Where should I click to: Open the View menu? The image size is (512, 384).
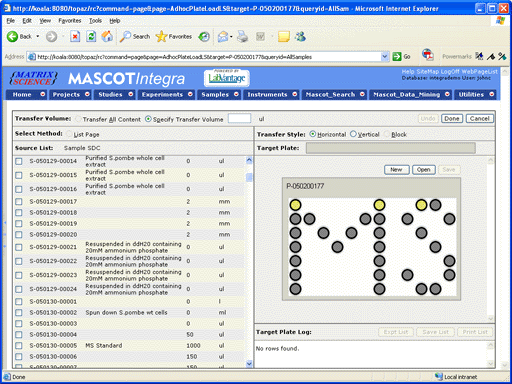point(45,21)
